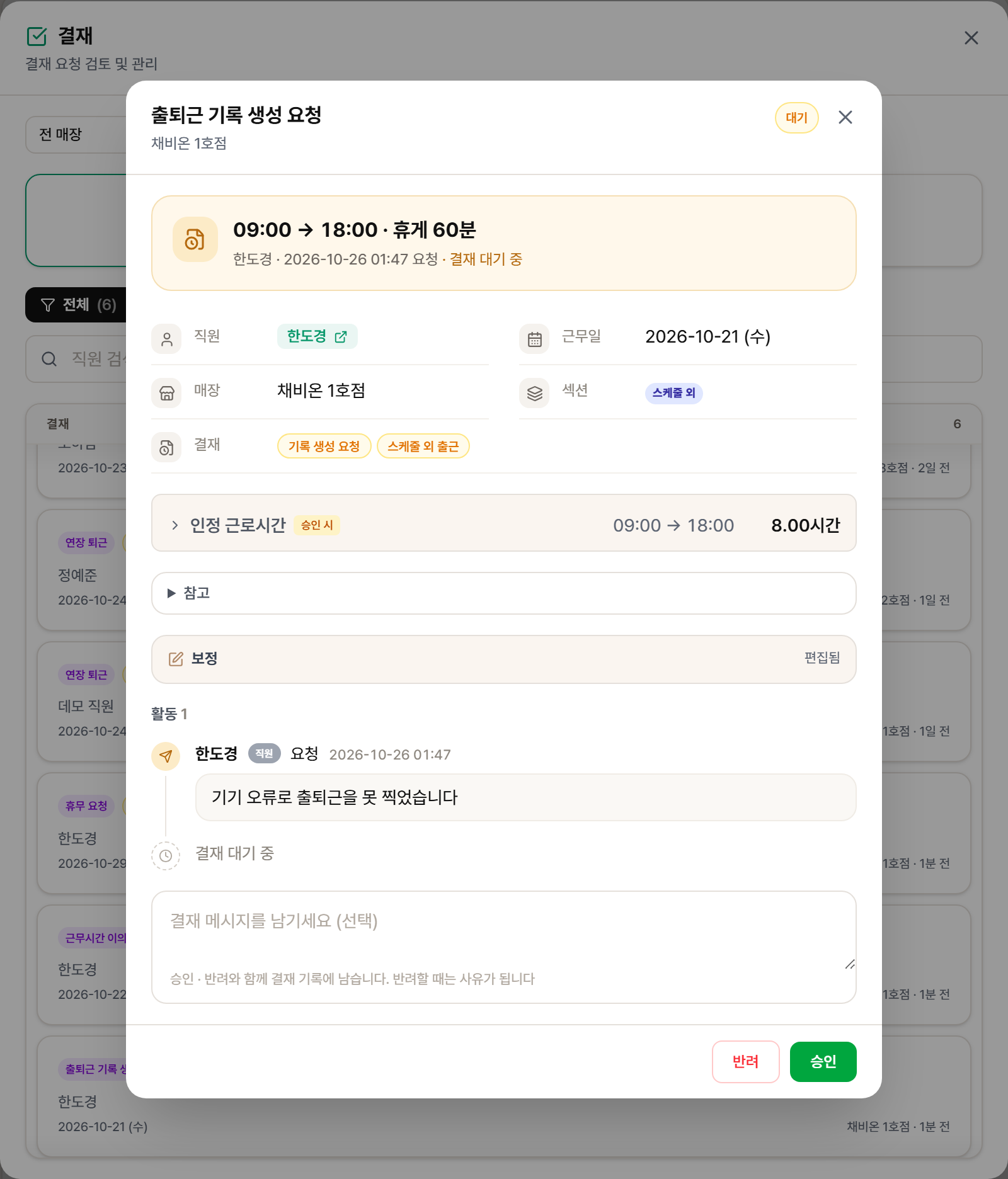Screen dimensions: 1008x1179
Task: Open the 전 매장 dropdown in background
Action: [x=76, y=135]
